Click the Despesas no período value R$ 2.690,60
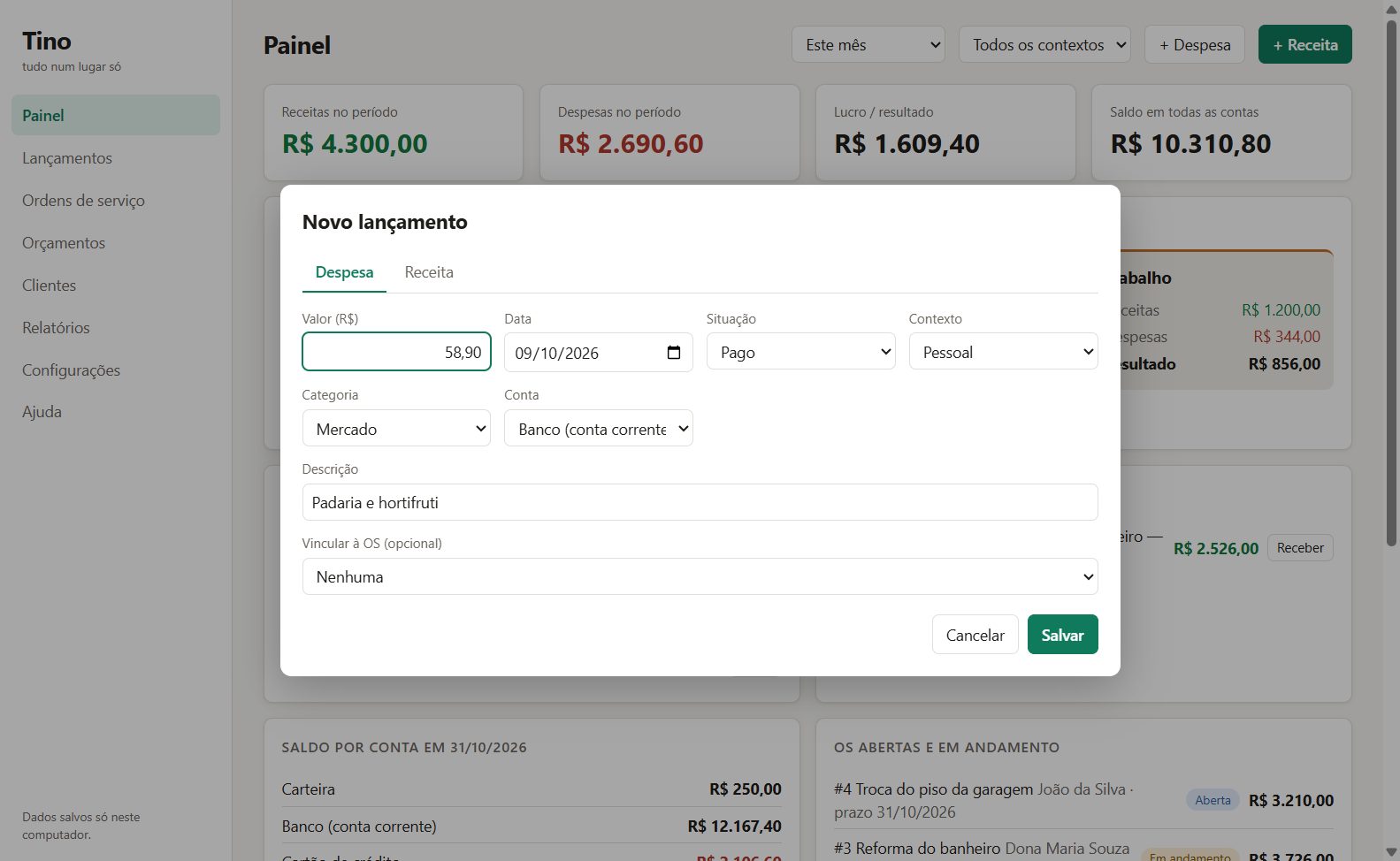1400x861 pixels. coord(631,143)
